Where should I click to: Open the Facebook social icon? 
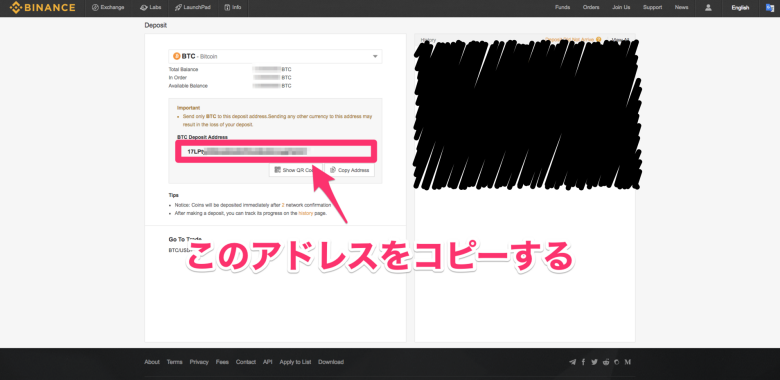(584, 362)
